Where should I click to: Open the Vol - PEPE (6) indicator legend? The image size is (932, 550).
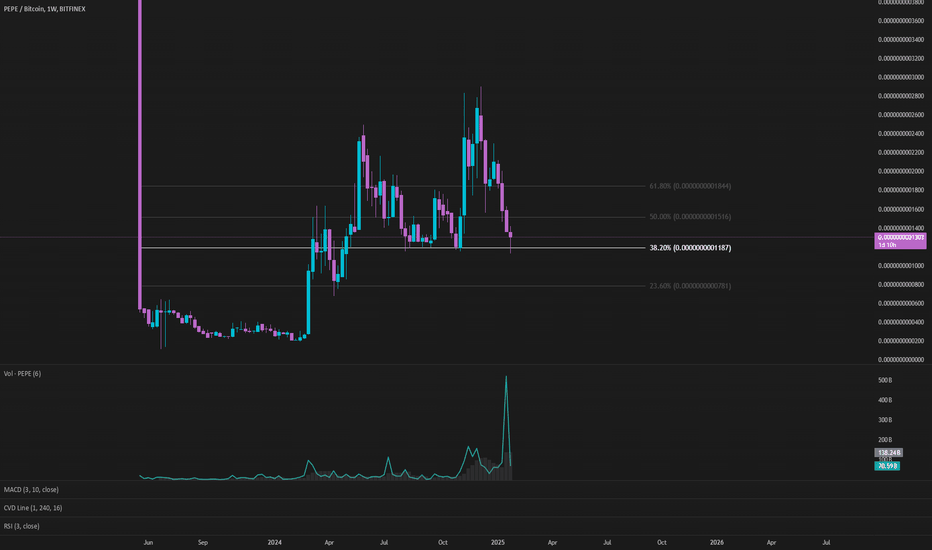coord(22,373)
